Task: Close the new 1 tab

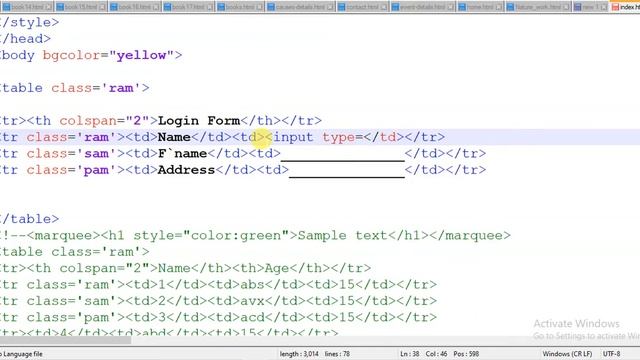Action: pyautogui.click(x=604, y=7)
